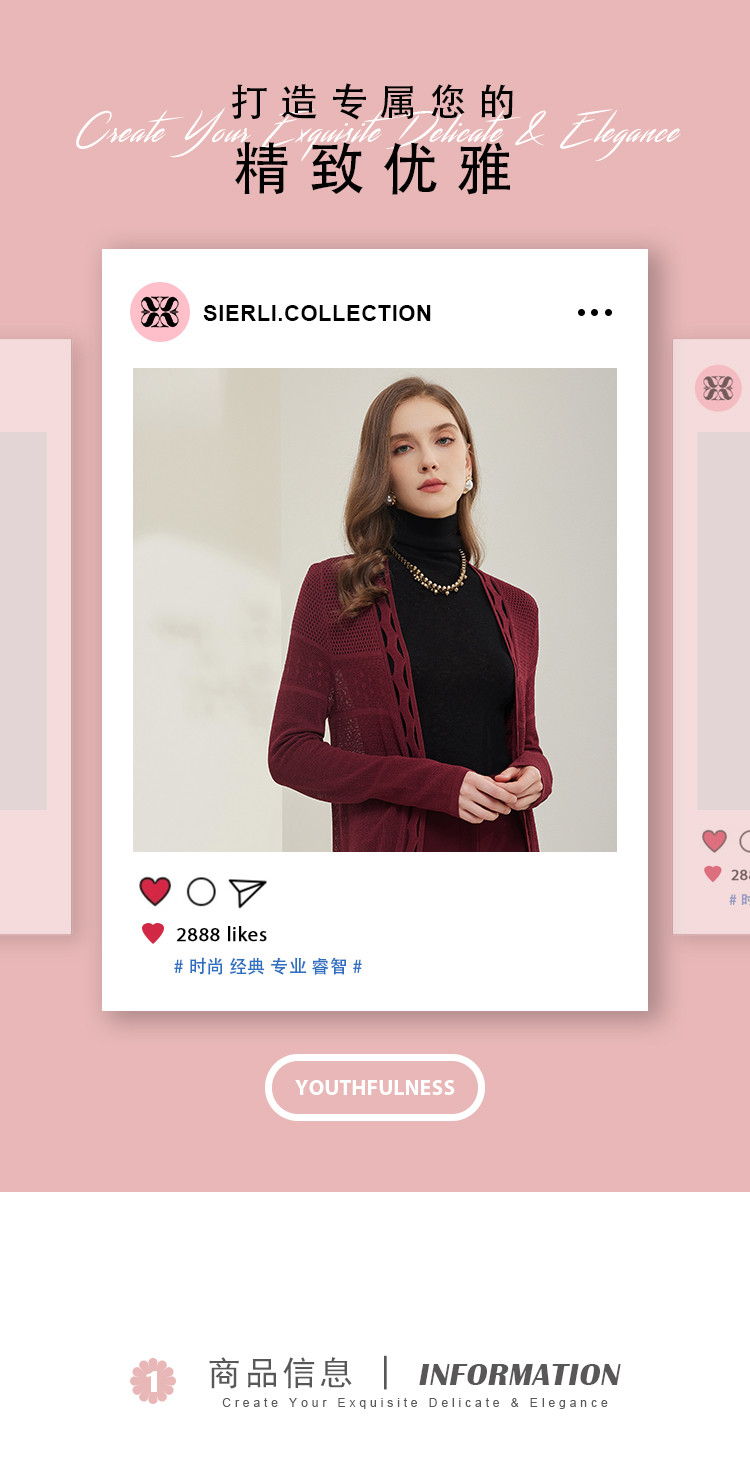Open the model cardigan photo
The image size is (750, 1461).
tap(375, 610)
